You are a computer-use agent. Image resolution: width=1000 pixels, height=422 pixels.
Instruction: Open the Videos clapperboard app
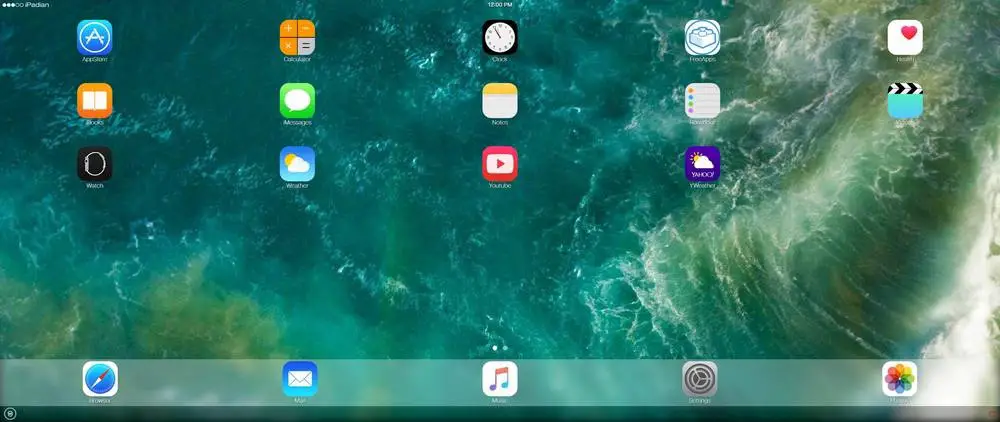point(905,101)
